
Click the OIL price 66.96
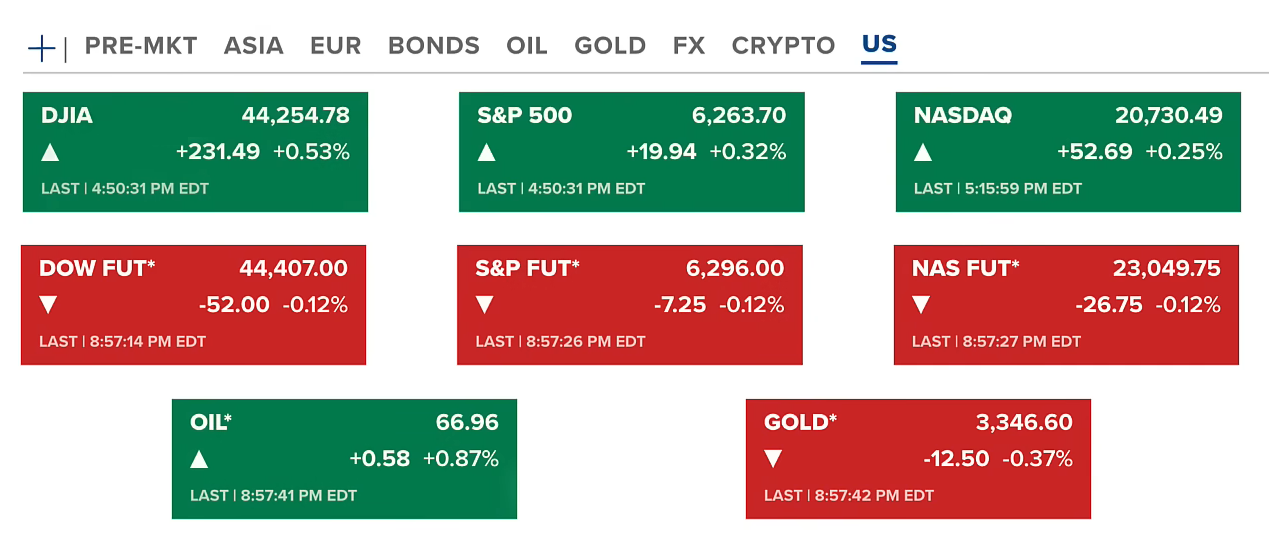[467, 422]
